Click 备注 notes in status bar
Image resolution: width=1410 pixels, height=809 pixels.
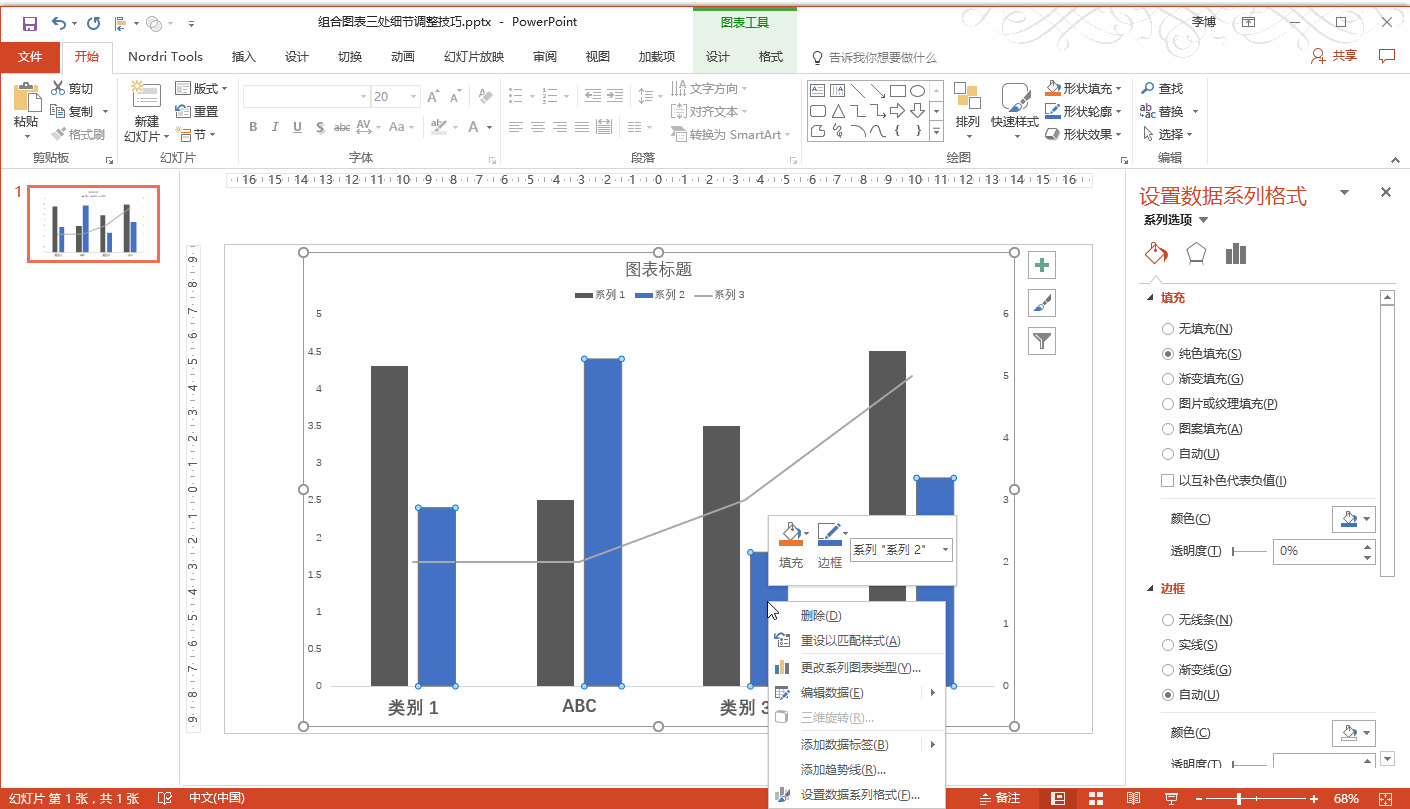pos(998,798)
